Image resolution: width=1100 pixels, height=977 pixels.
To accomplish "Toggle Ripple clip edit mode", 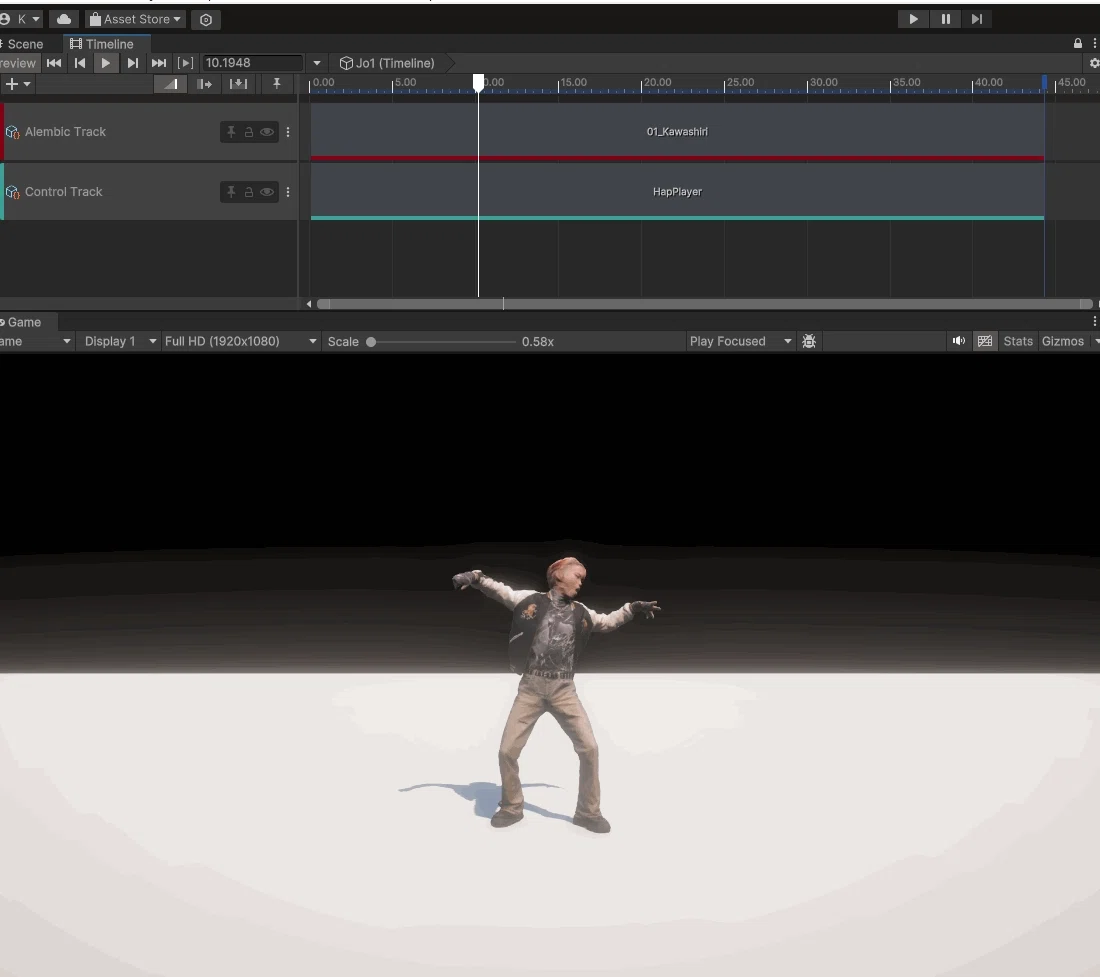I will tap(204, 84).
